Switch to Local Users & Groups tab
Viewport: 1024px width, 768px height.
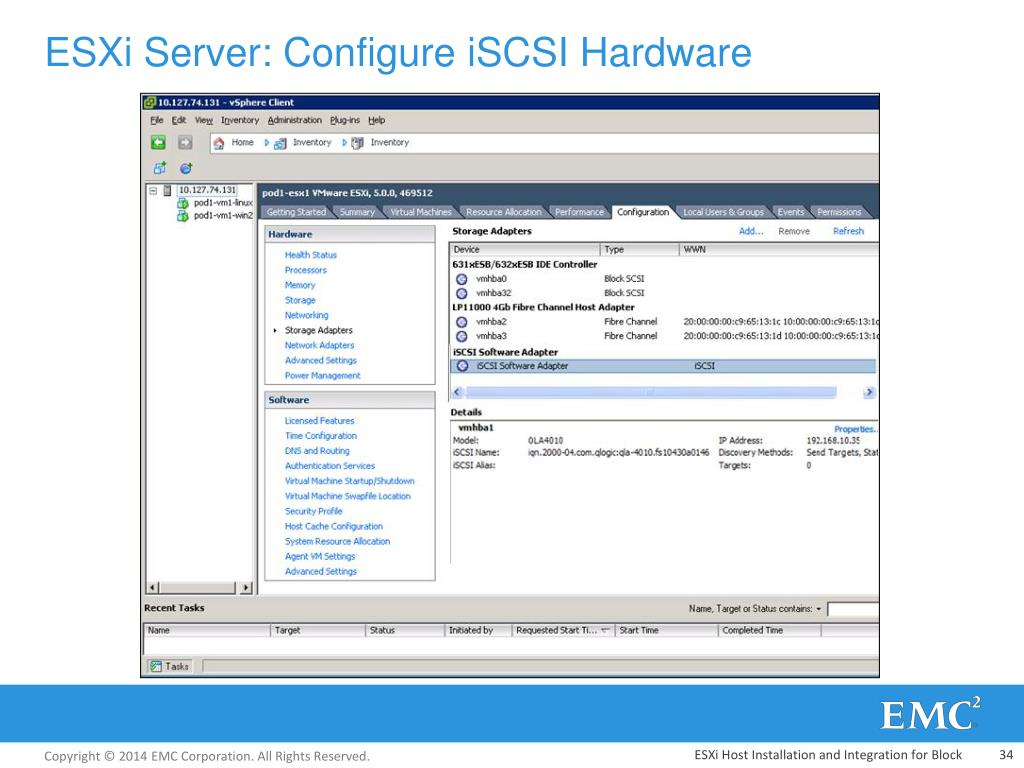(x=723, y=212)
